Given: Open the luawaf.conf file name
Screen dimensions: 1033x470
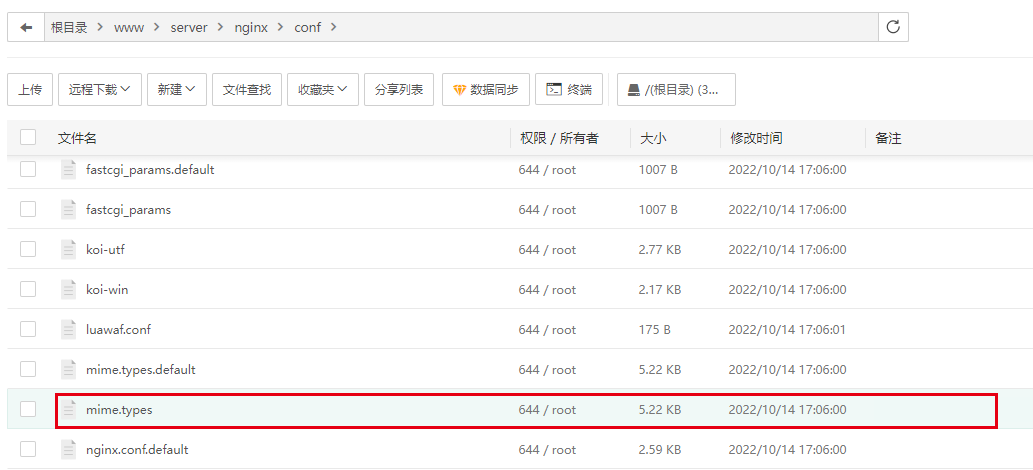Looking at the screenshot, I should (119, 330).
